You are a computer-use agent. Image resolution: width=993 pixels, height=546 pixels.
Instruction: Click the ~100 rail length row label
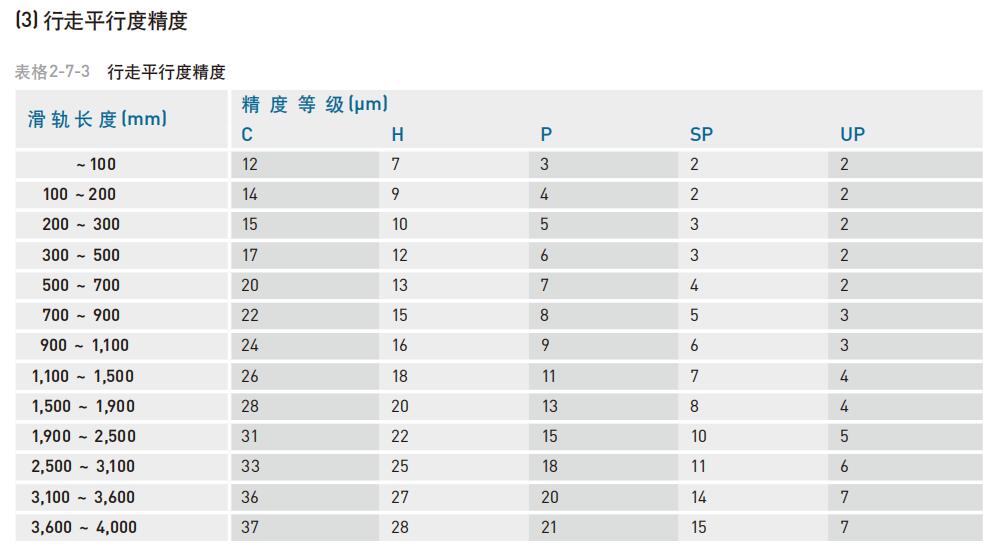pos(96,165)
